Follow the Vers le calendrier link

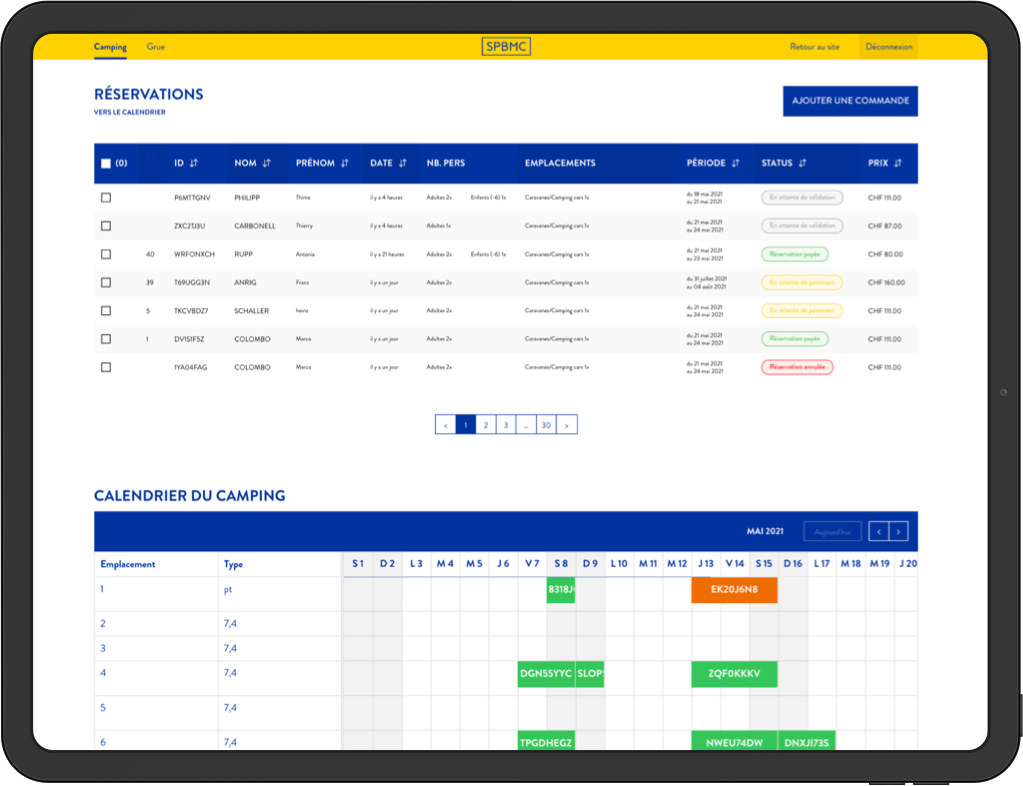(129, 112)
